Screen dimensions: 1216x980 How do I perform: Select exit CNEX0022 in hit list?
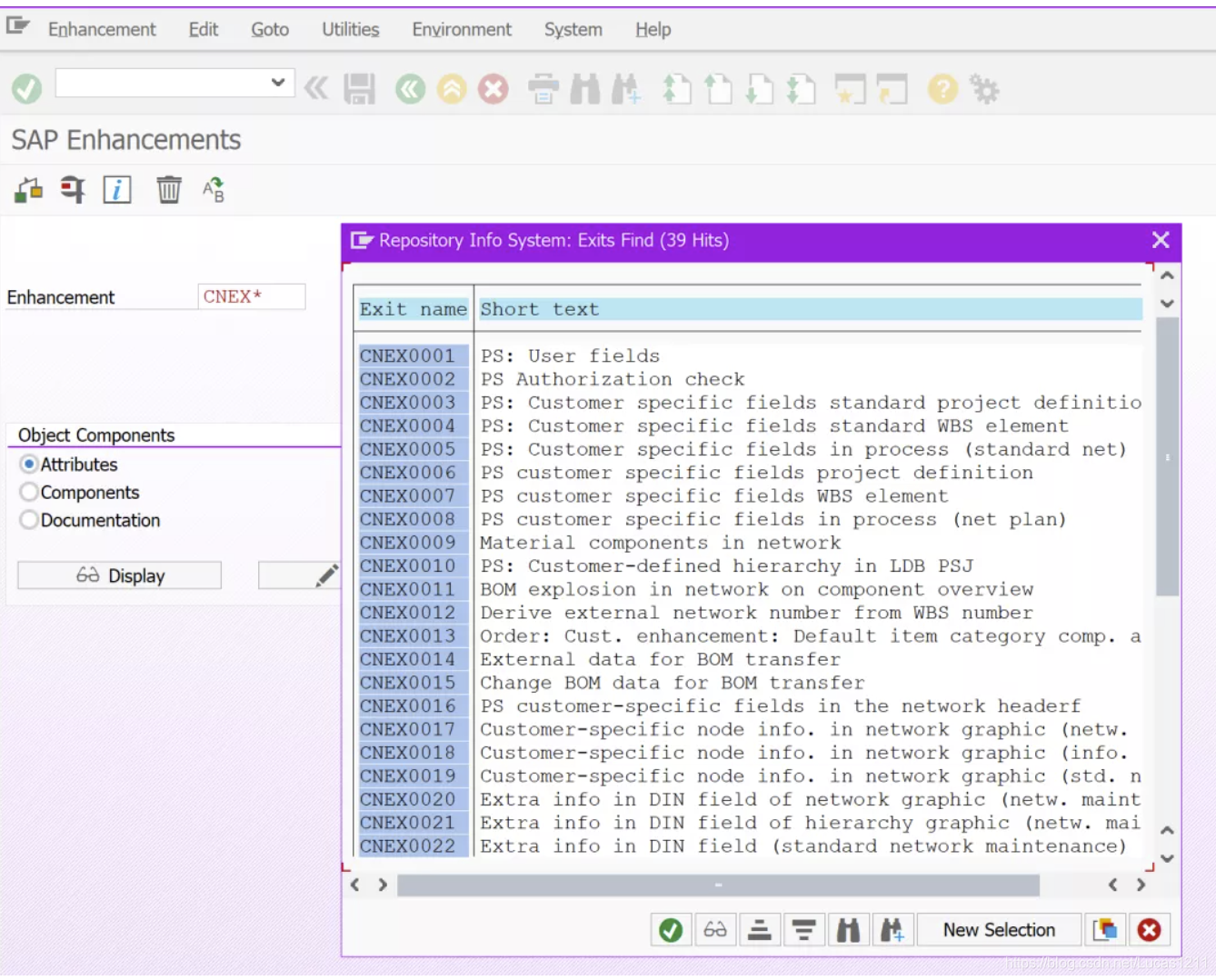(x=414, y=846)
